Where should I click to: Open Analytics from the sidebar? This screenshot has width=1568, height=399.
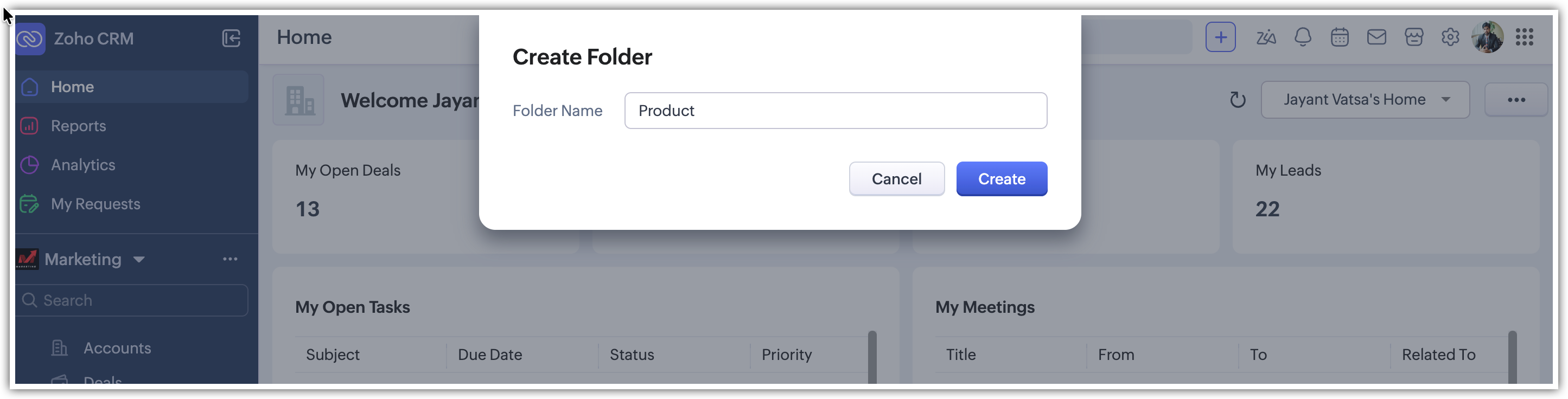pyautogui.click(x=83, y=165)
